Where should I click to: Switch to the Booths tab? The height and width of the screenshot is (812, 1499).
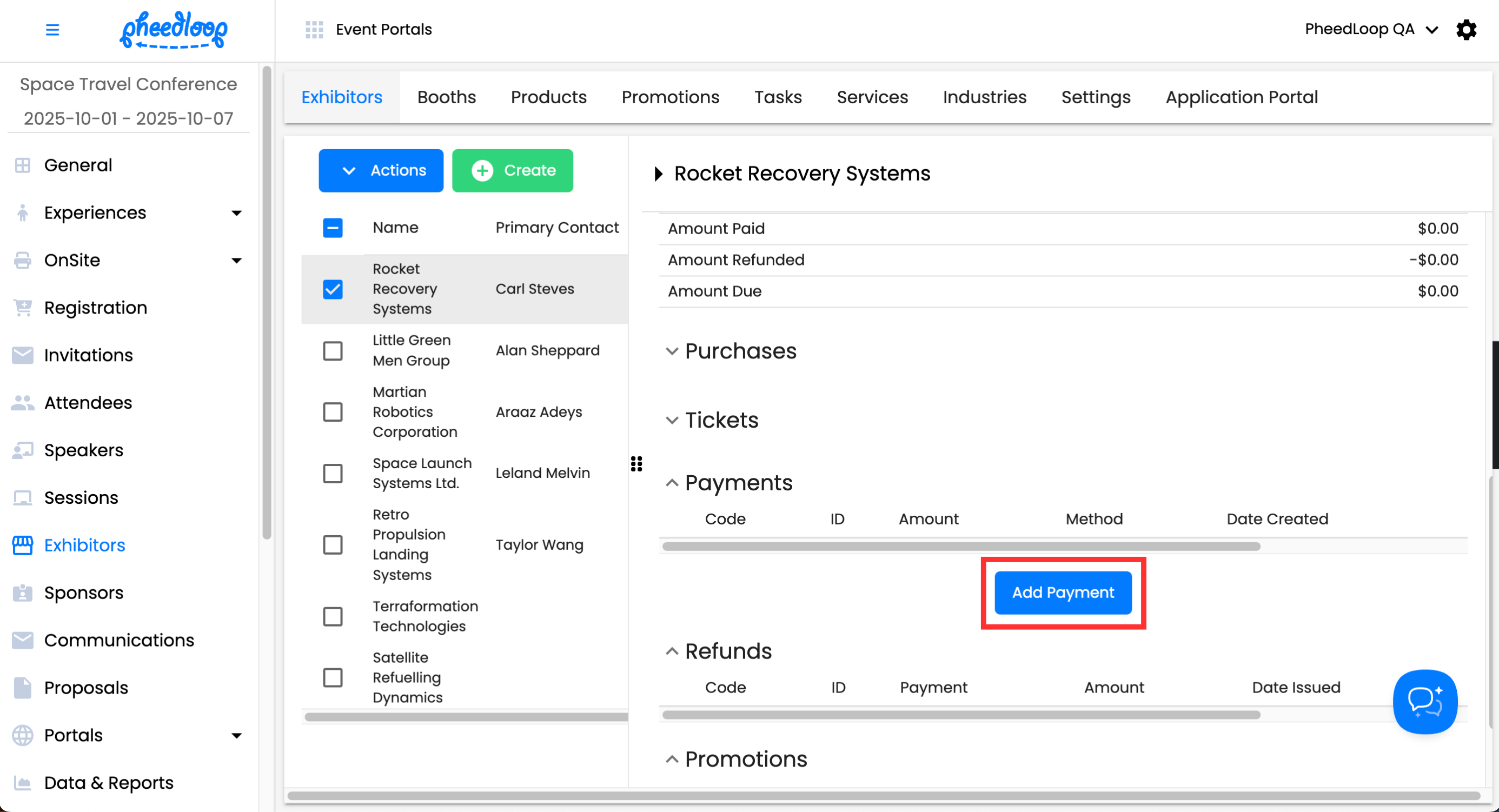point(446,97)
